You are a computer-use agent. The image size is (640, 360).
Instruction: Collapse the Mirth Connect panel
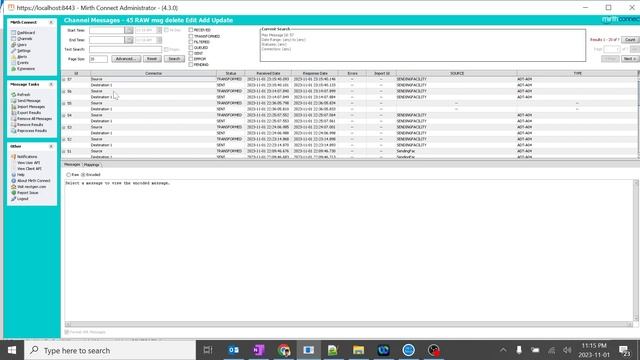click(51, 22)
